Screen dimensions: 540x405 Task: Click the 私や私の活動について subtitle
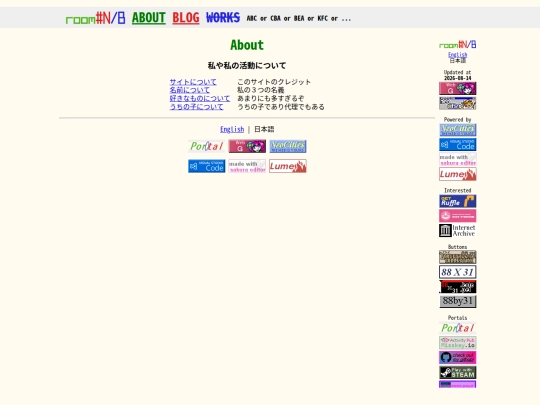point(247,65)
